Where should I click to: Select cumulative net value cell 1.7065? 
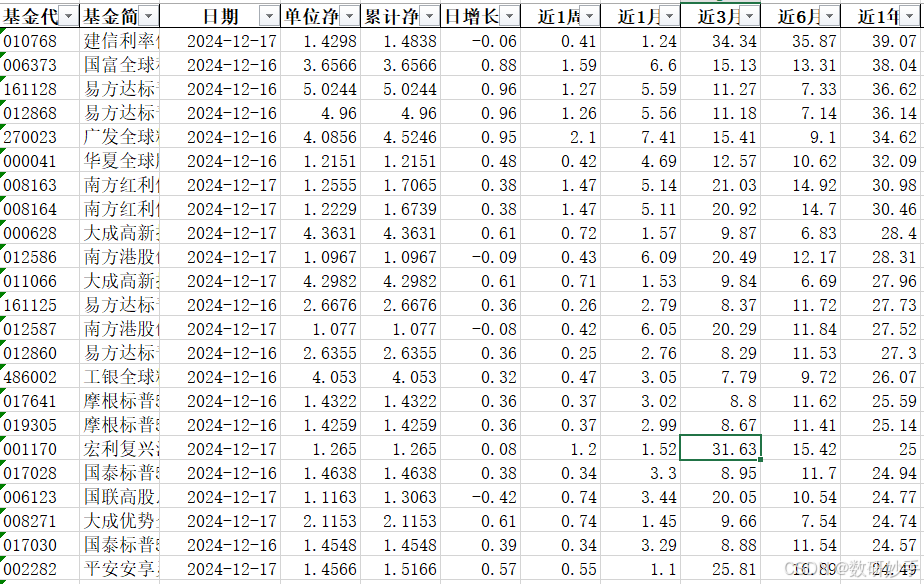point(400,185)
